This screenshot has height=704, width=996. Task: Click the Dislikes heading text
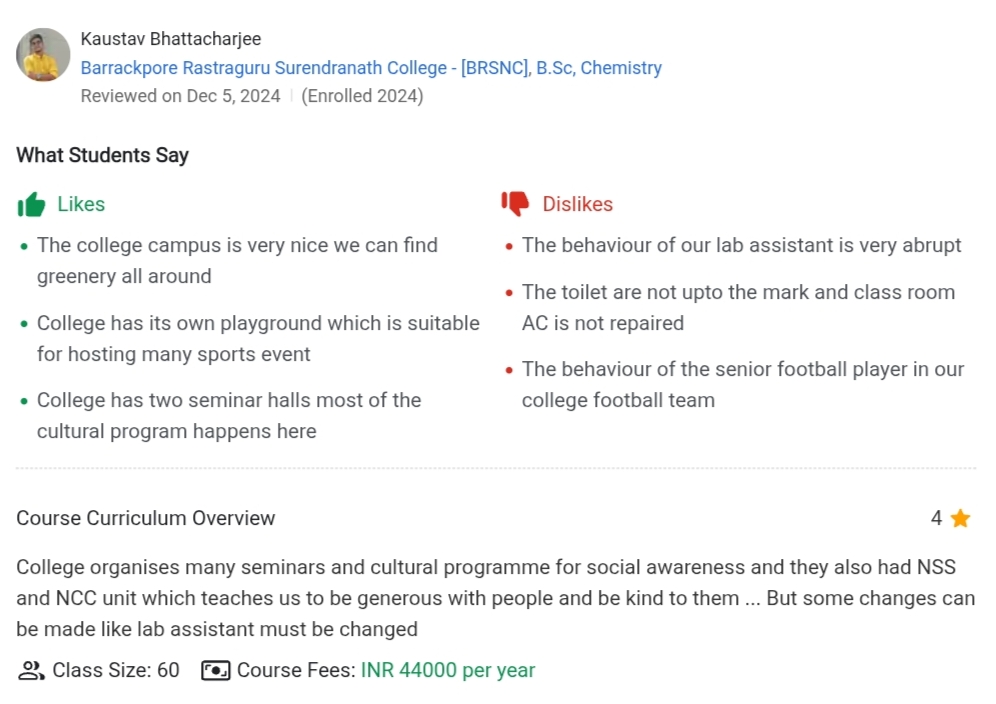pyautogui.click(x=577, y=204)
